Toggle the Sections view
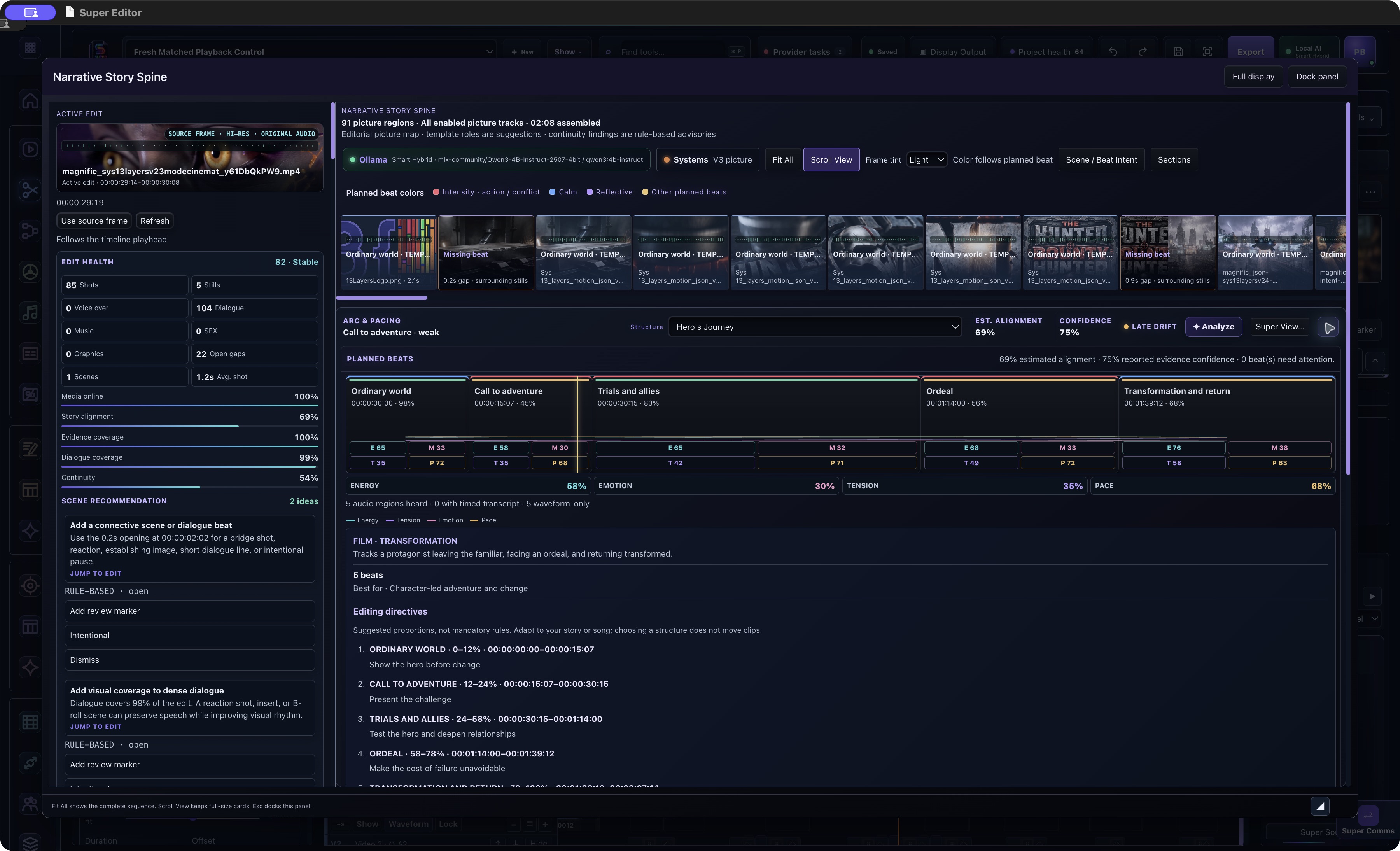This screenshot has width=1400, height=851. [x=1174, y=159]
